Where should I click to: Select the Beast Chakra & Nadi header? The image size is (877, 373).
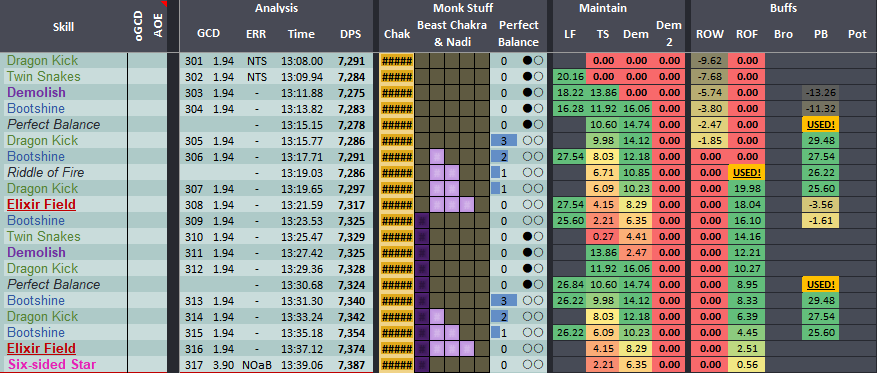452,33
